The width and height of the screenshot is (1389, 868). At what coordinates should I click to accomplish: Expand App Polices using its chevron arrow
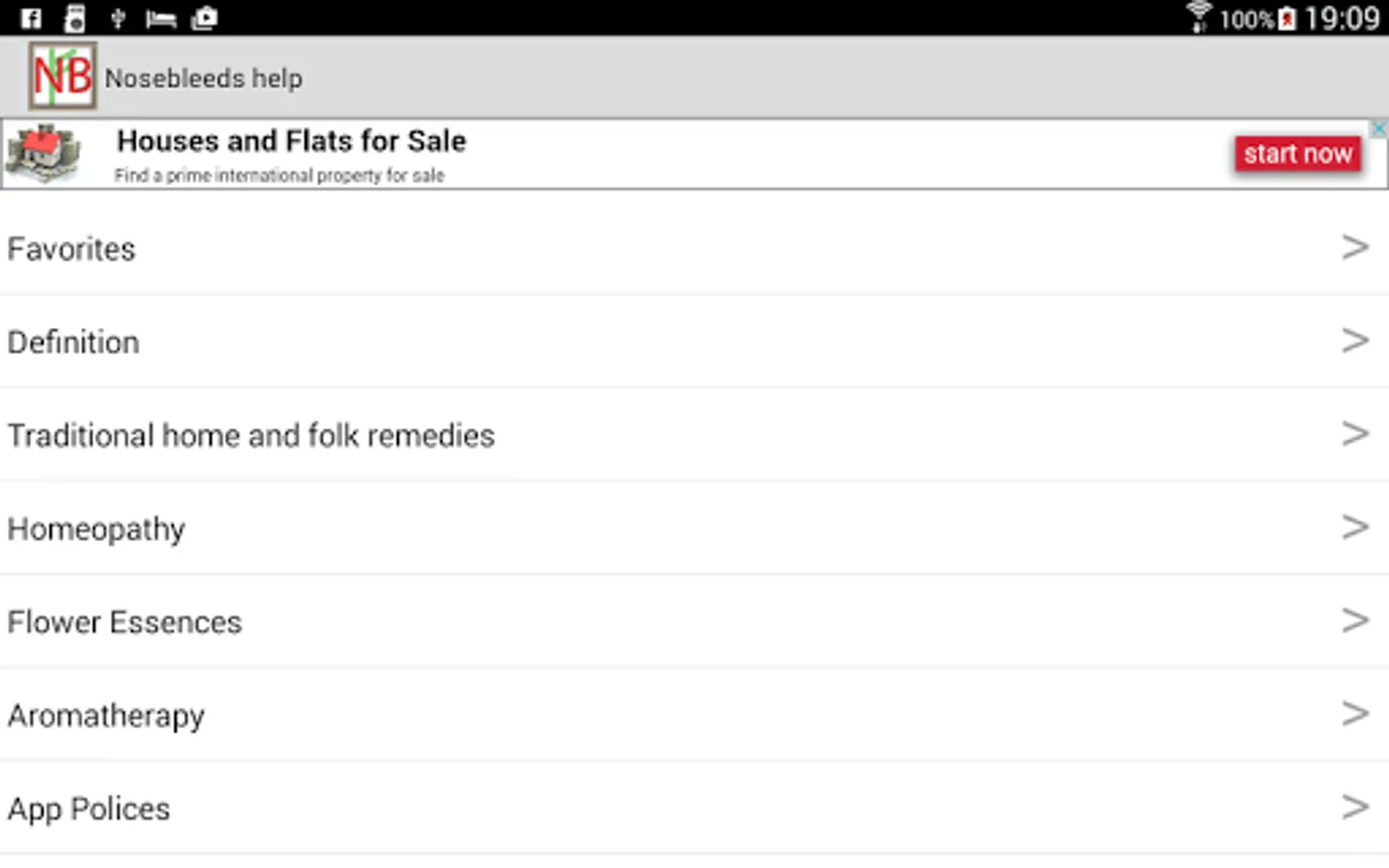click(x=1355, y=807)
